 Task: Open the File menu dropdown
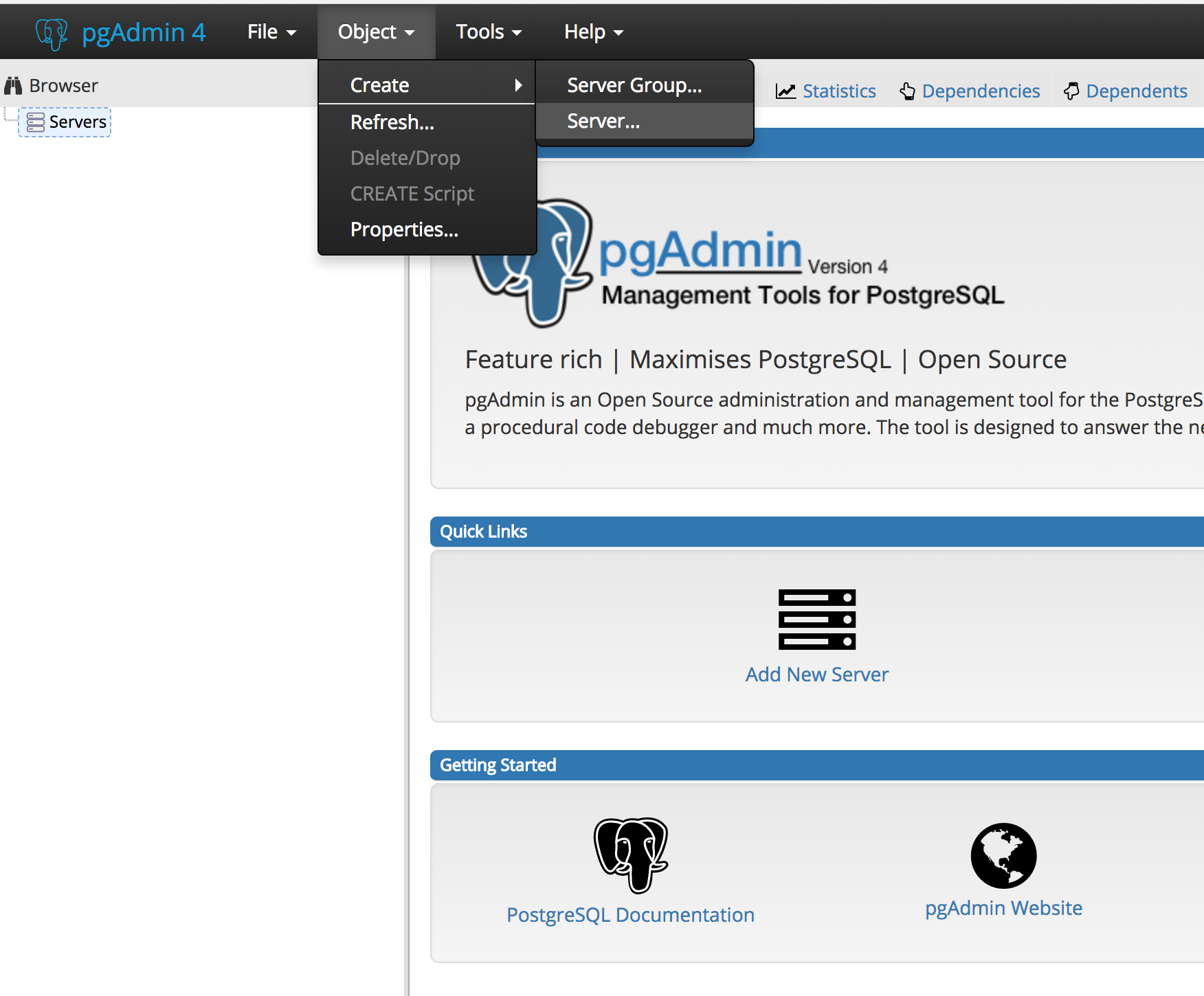tap(271, 32)
